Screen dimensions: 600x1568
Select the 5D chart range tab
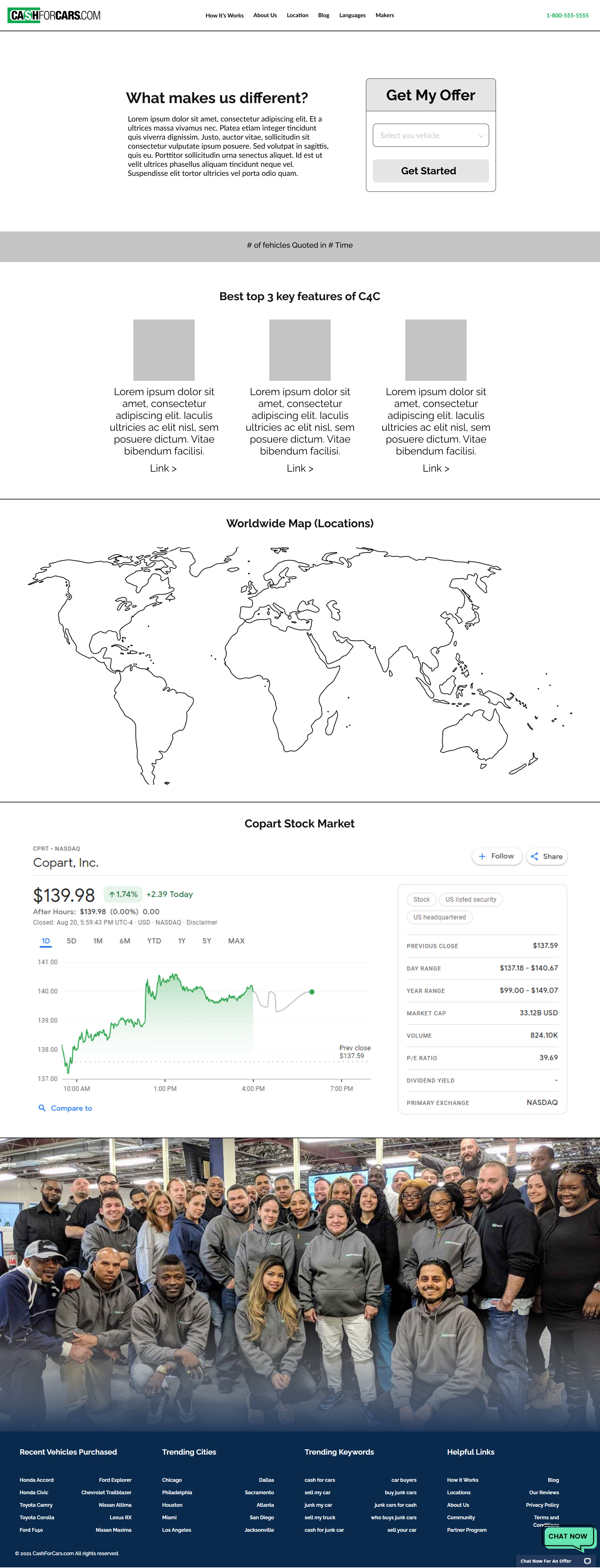click(x=71, y=940)
